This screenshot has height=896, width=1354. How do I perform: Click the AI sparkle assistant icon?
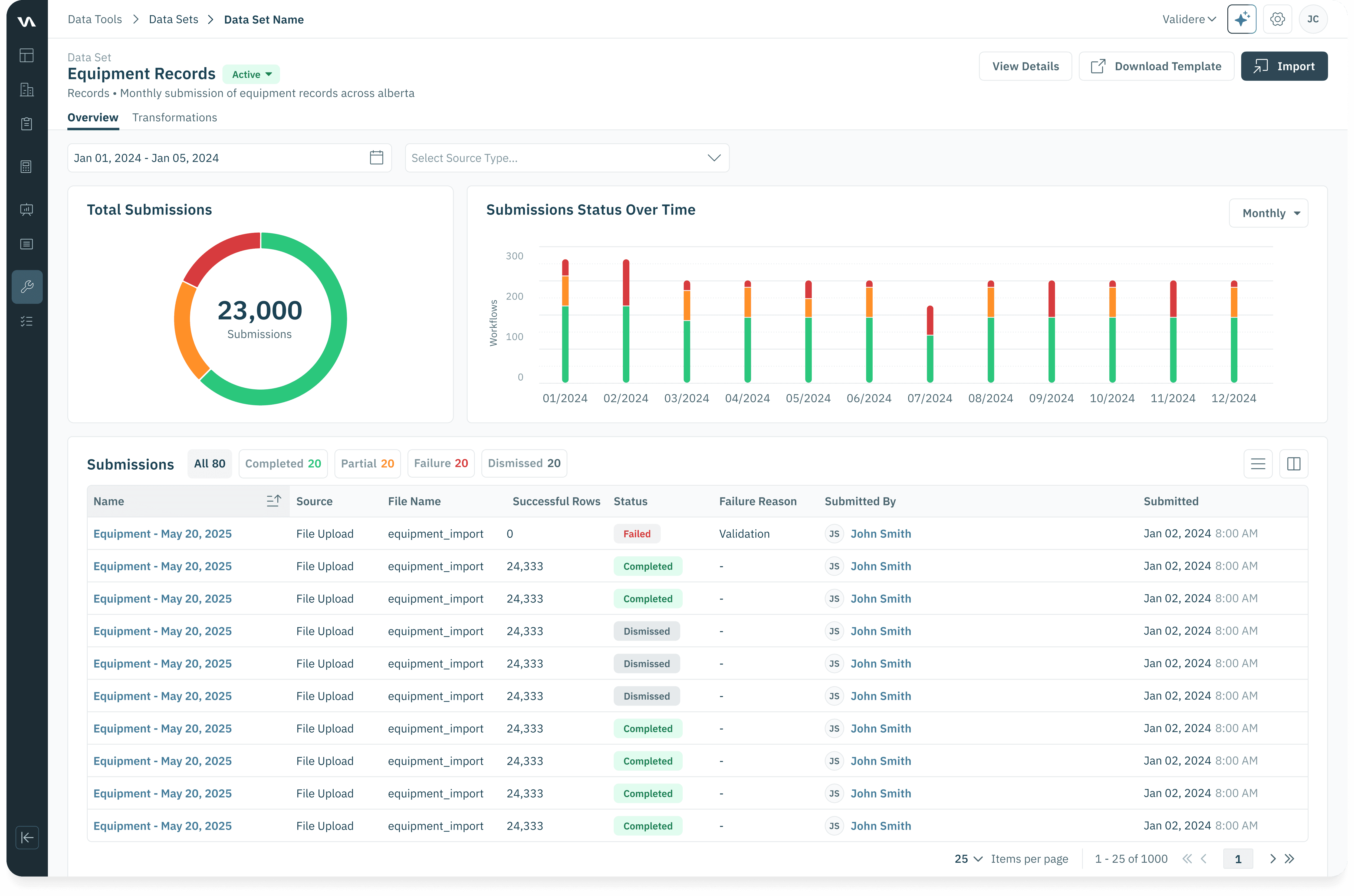[x=1241, y=19]
